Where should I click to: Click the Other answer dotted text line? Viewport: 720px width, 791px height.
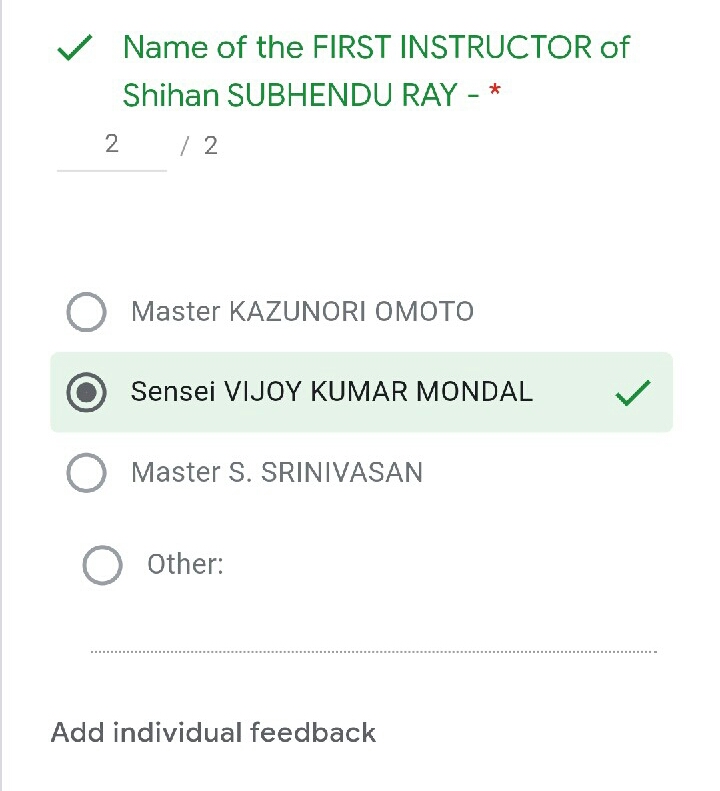pyautogui.click(x=373, y=650)
